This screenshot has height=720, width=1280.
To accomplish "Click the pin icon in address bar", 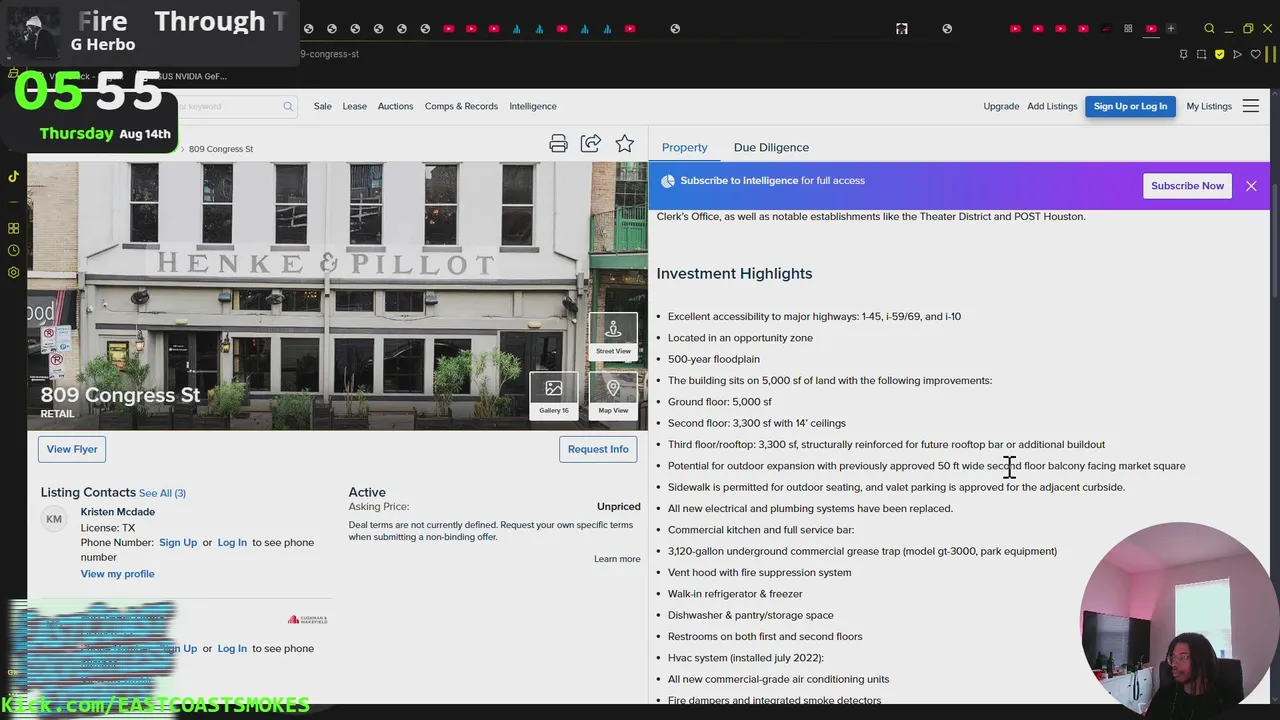I will (x=1183, y=54).
